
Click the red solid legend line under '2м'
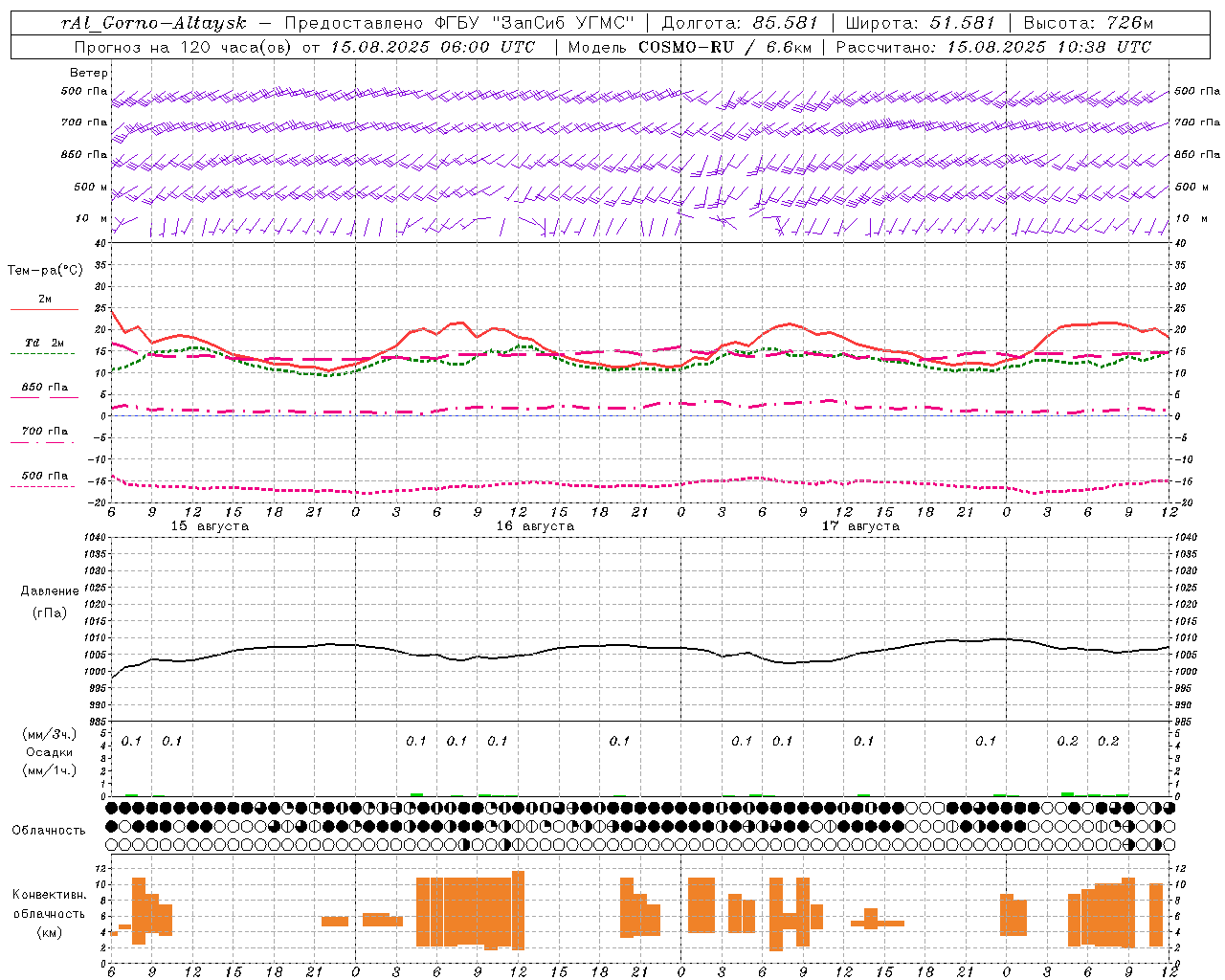(x=45, y=310)
